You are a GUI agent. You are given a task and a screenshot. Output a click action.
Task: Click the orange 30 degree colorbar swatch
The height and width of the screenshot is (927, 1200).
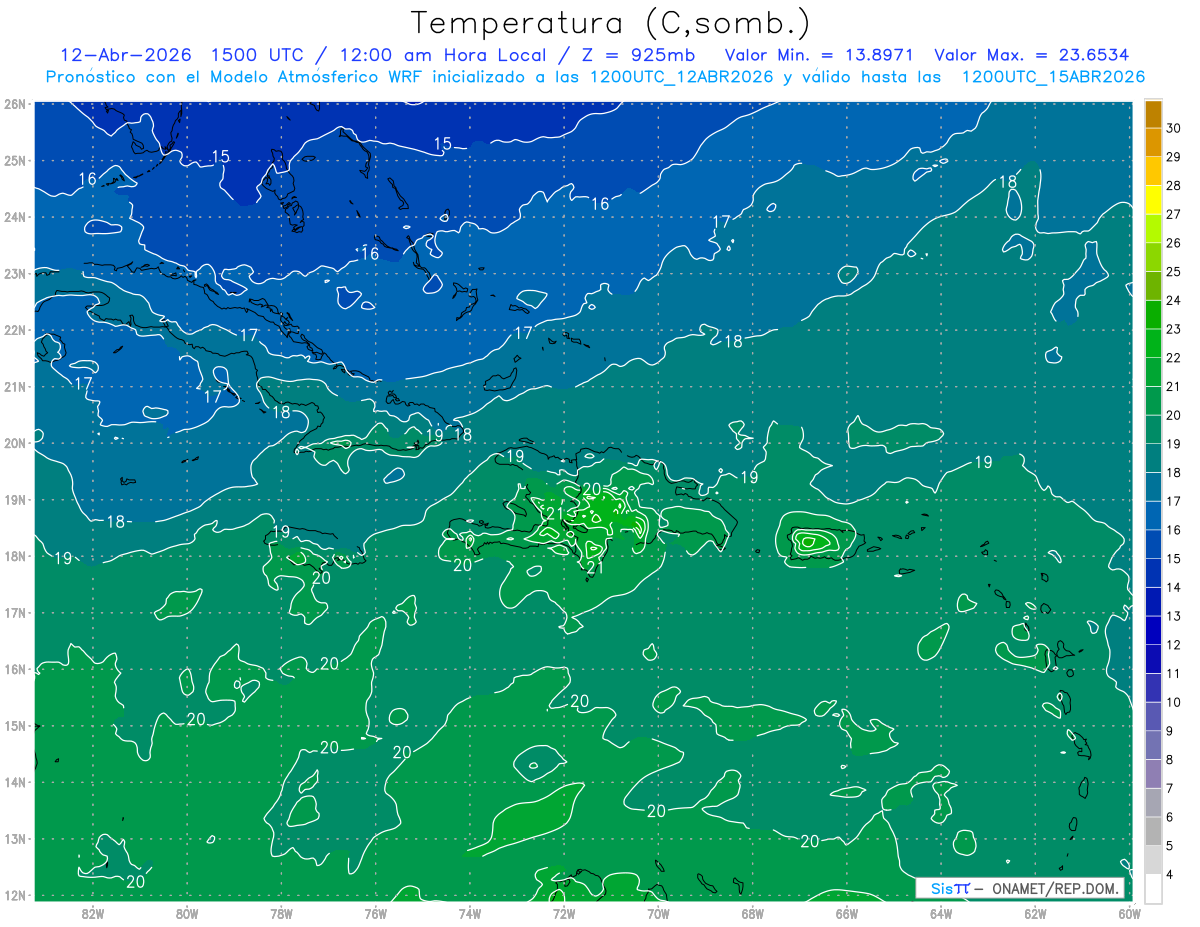click(1153, 115)
